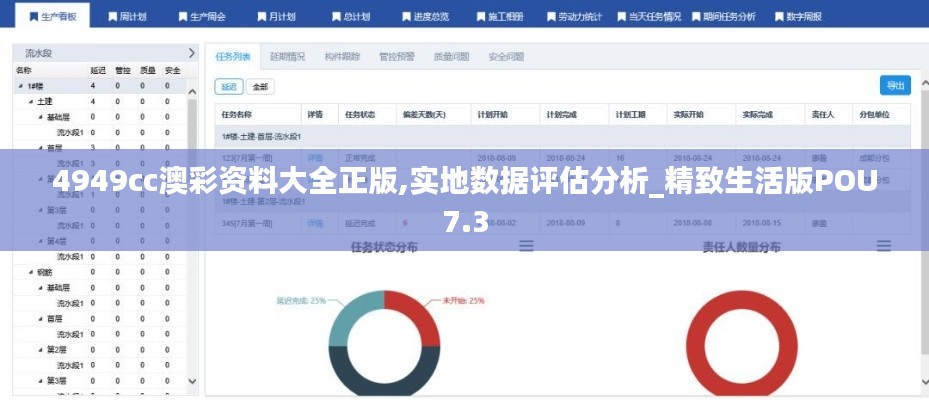Click the 计划完成 column header
The image size is (929, 400).
[x=574, y=114]
